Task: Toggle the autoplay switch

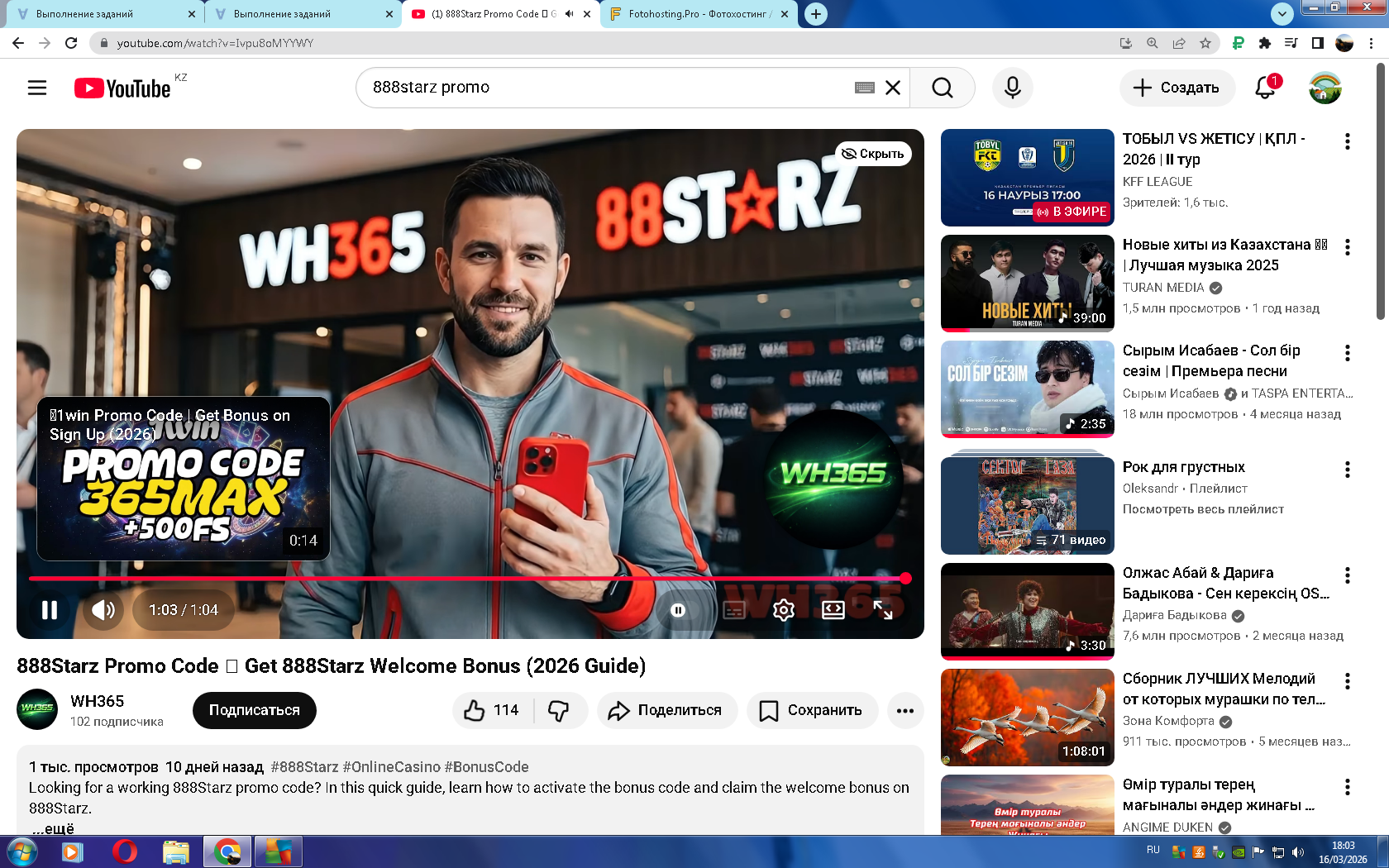Action: coord(678,610)
